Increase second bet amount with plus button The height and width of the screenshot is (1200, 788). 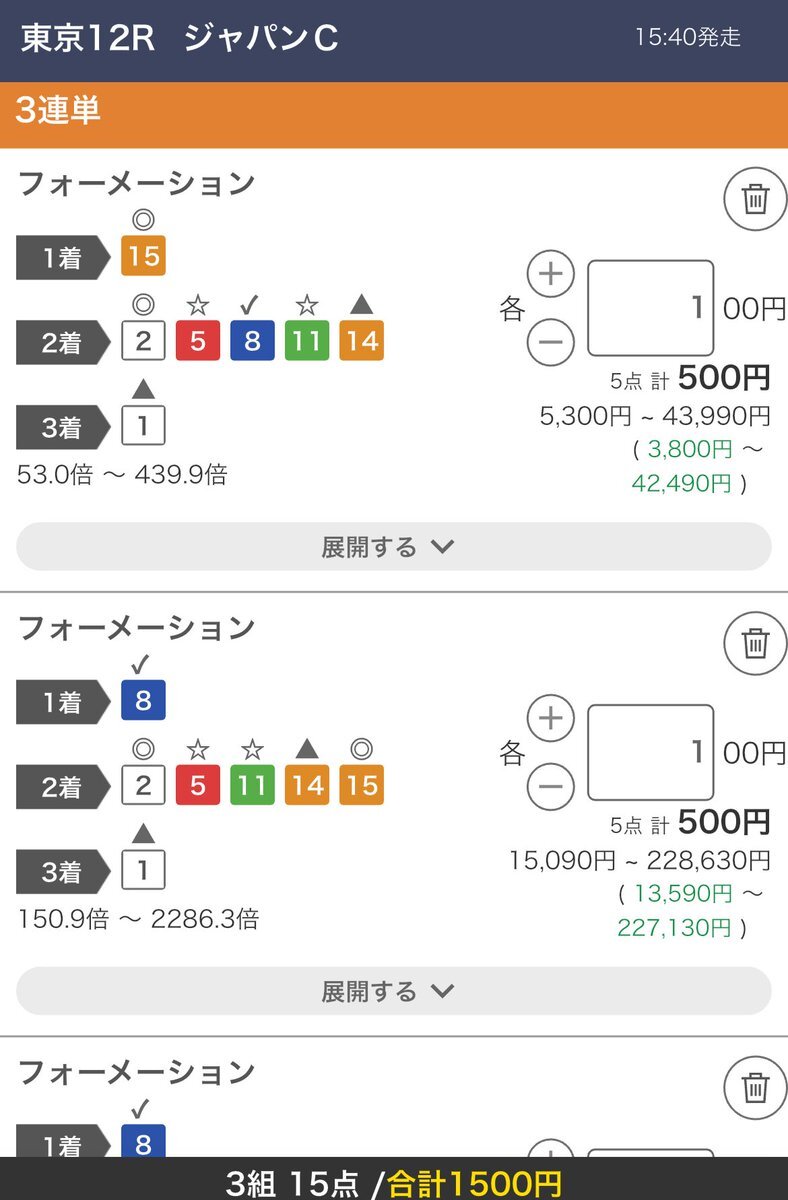(551, 719)
